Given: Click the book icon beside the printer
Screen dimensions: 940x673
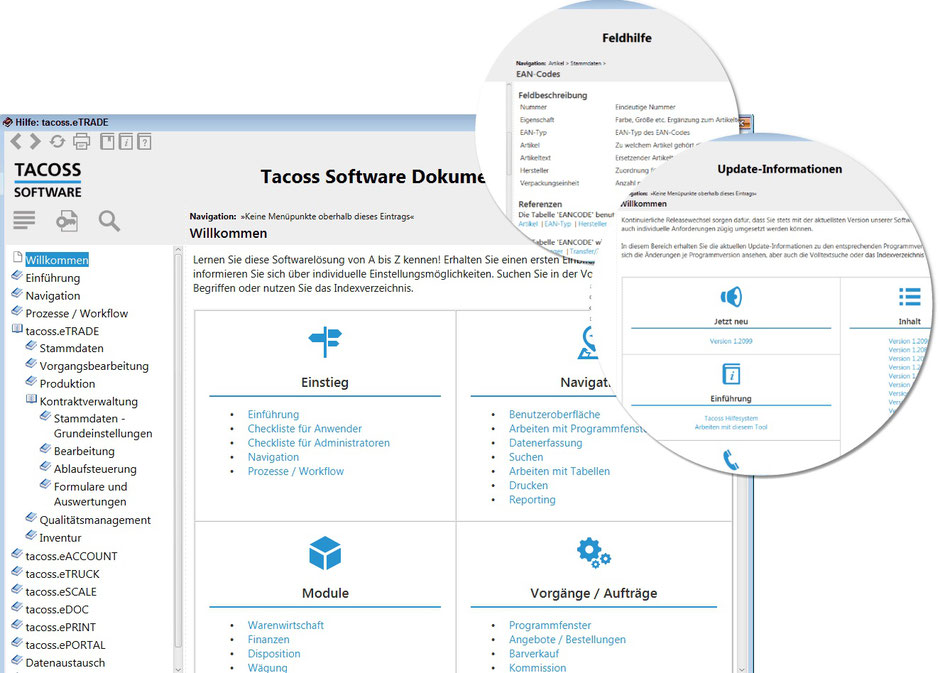Looking at the screenshot, I should point(107,142).
